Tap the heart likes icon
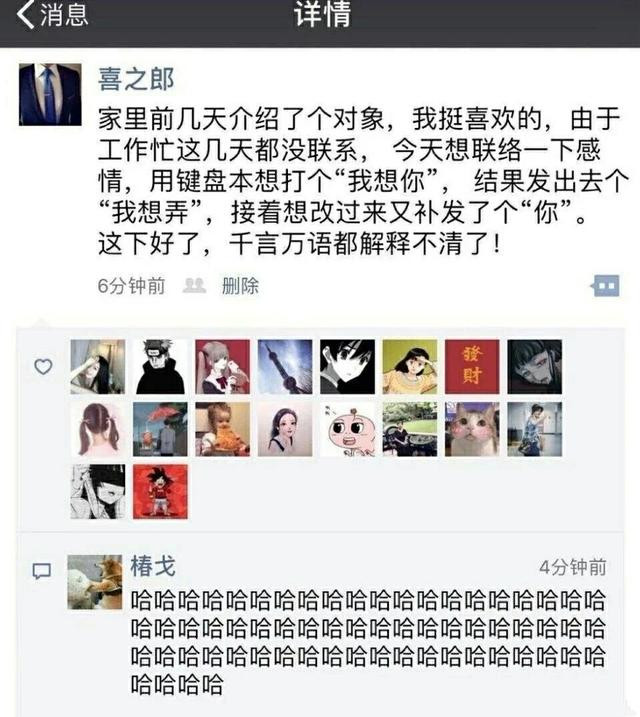This screenshot has height=717, width=640. click(43, 367)
